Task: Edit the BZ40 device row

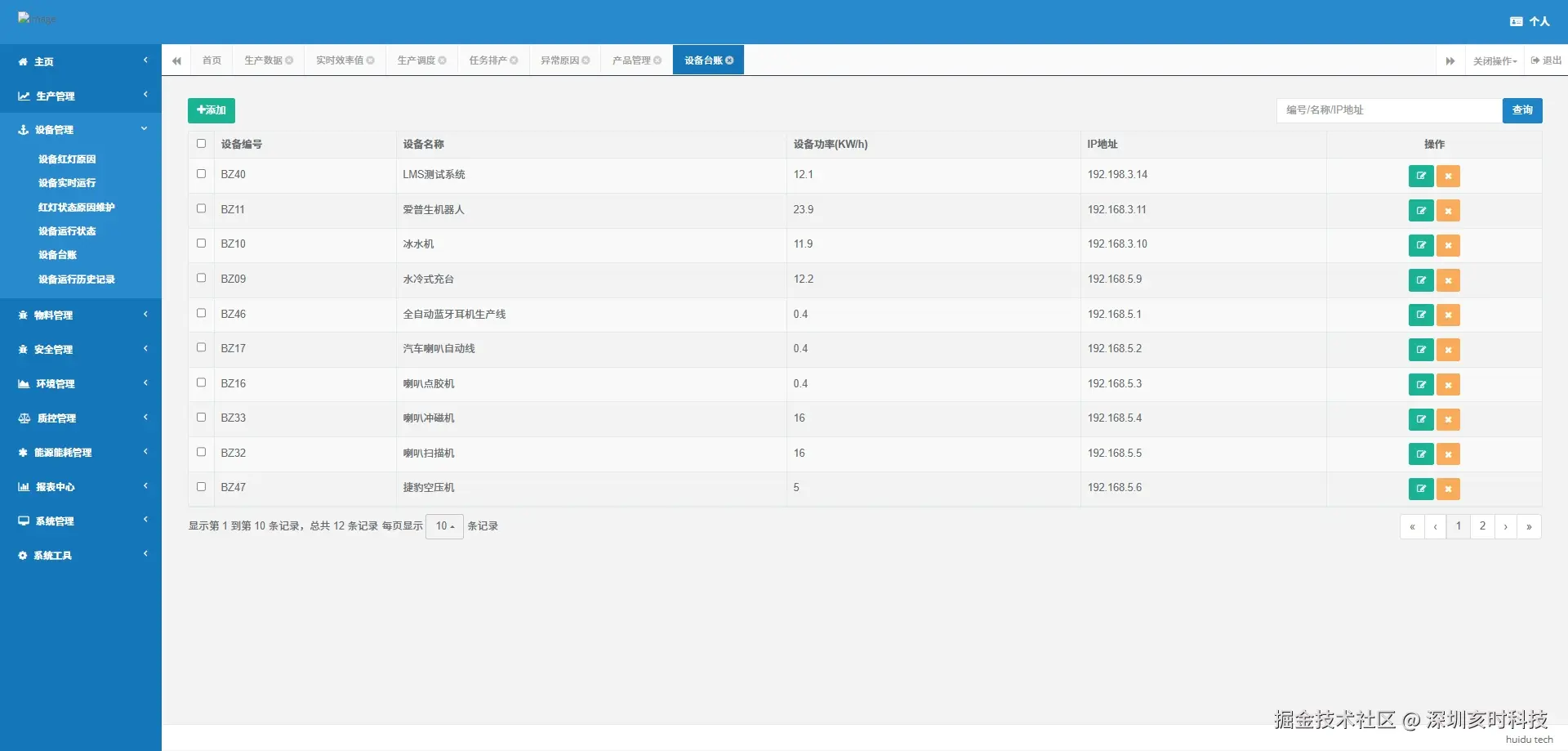Action: 1421,176
